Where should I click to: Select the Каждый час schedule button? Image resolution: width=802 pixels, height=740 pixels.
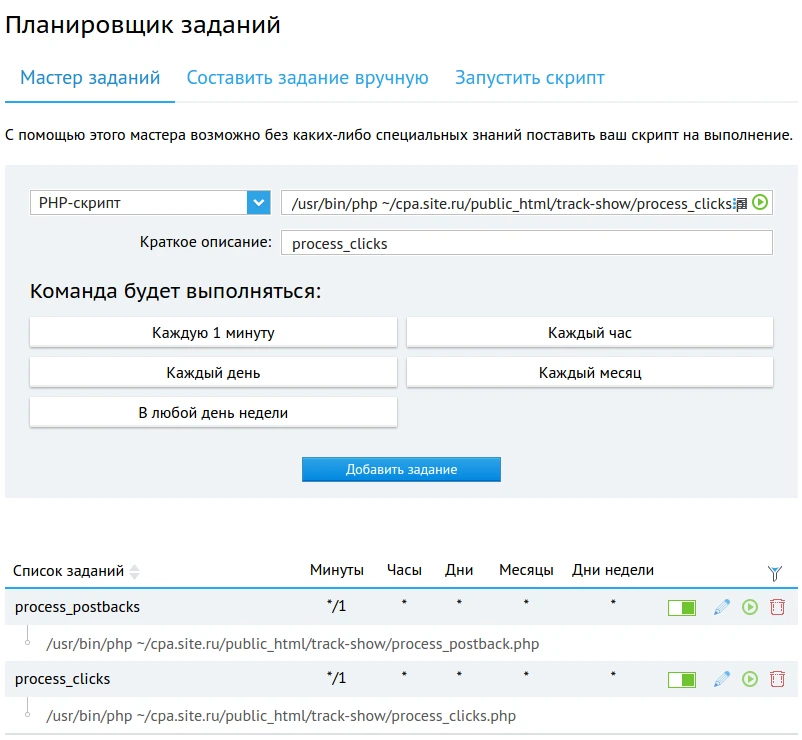589,331
